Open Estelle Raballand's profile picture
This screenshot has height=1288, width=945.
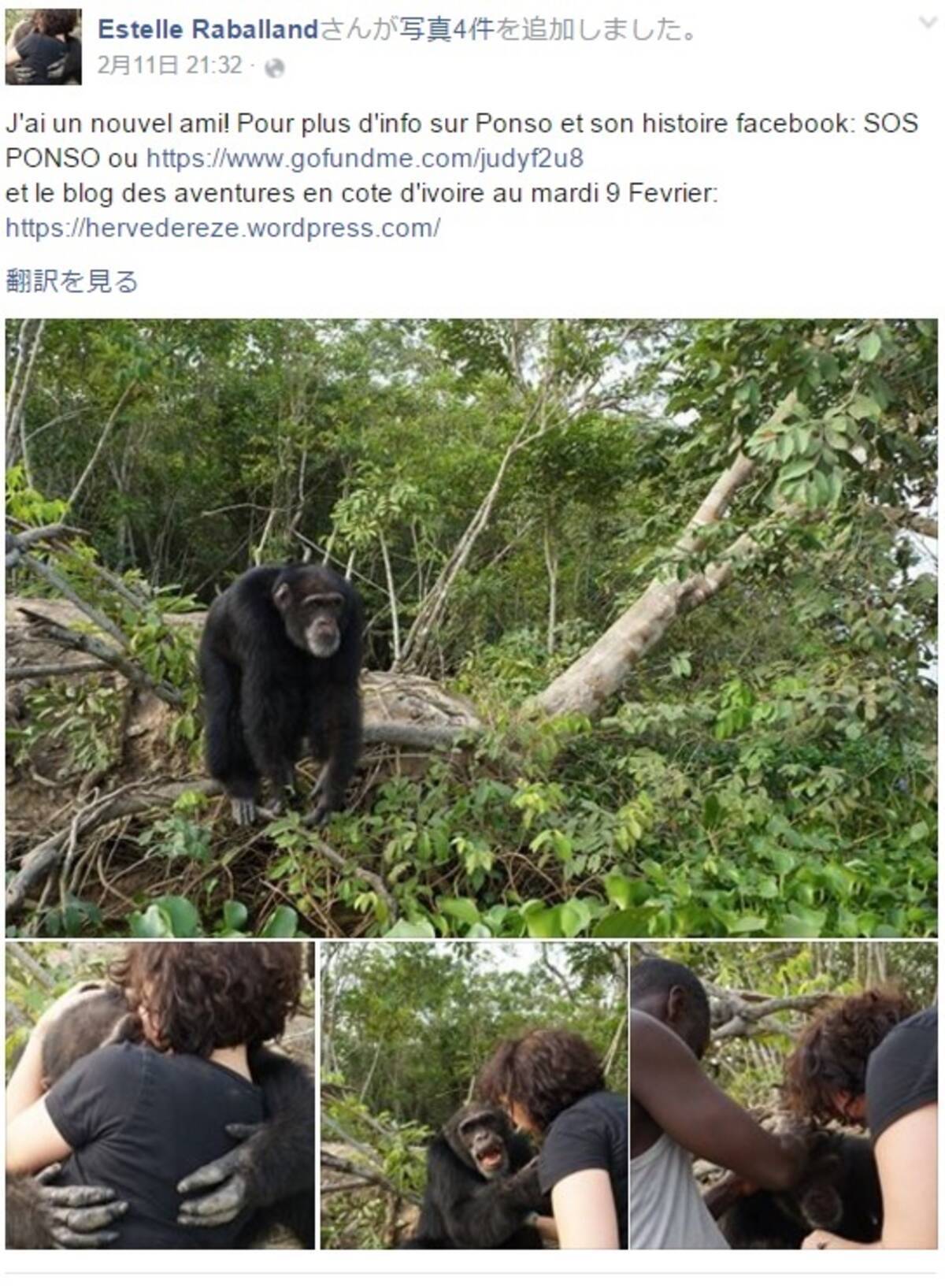43,46
